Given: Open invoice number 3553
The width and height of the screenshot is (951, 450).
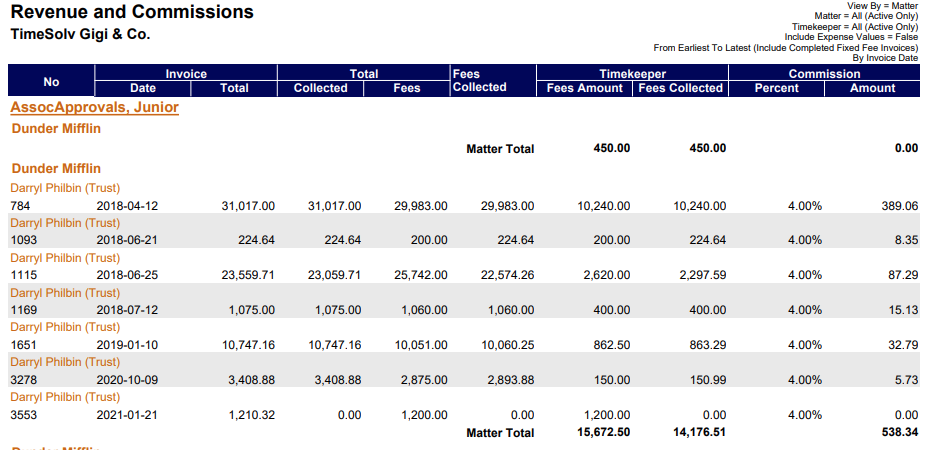Looking at the screenshot, I should click(24, 414).
